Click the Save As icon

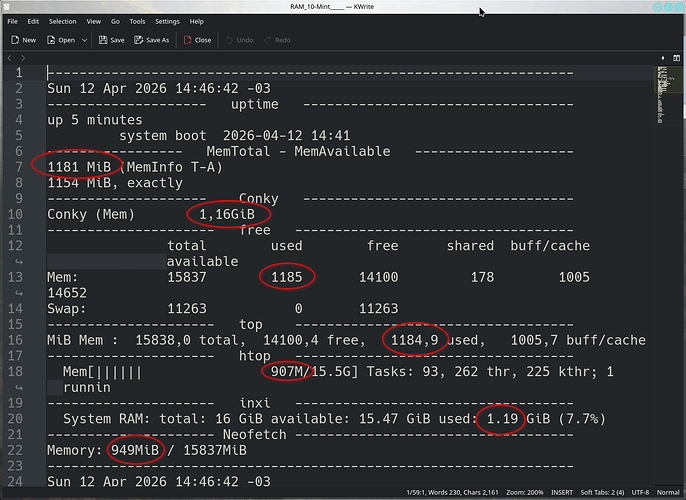(x=139, y=40)
